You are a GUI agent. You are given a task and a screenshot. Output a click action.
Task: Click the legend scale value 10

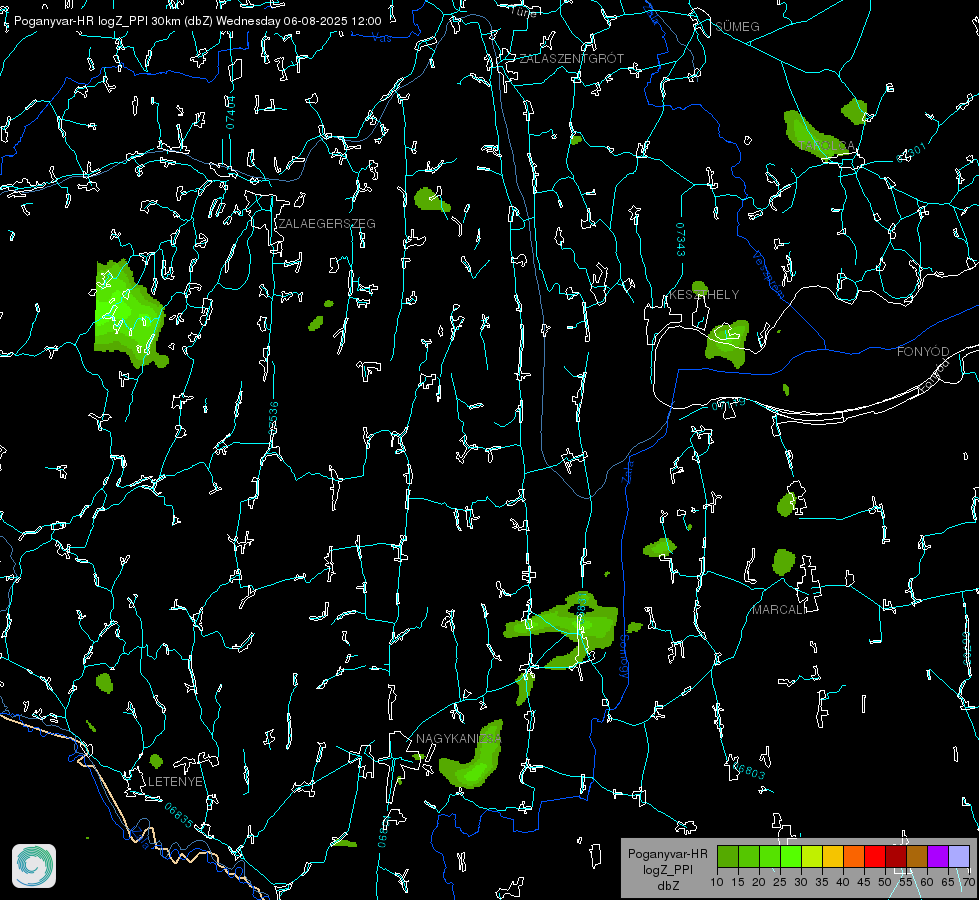[x=717, y=882]
